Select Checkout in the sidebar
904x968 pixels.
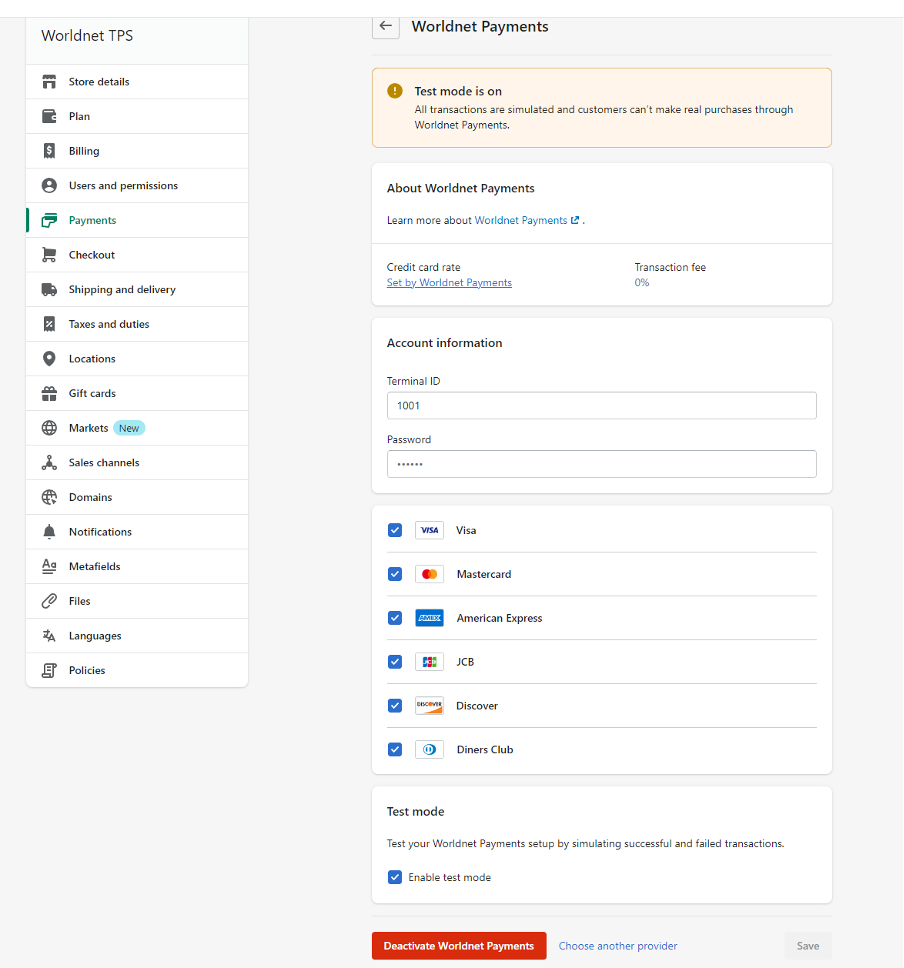point(137,255)
